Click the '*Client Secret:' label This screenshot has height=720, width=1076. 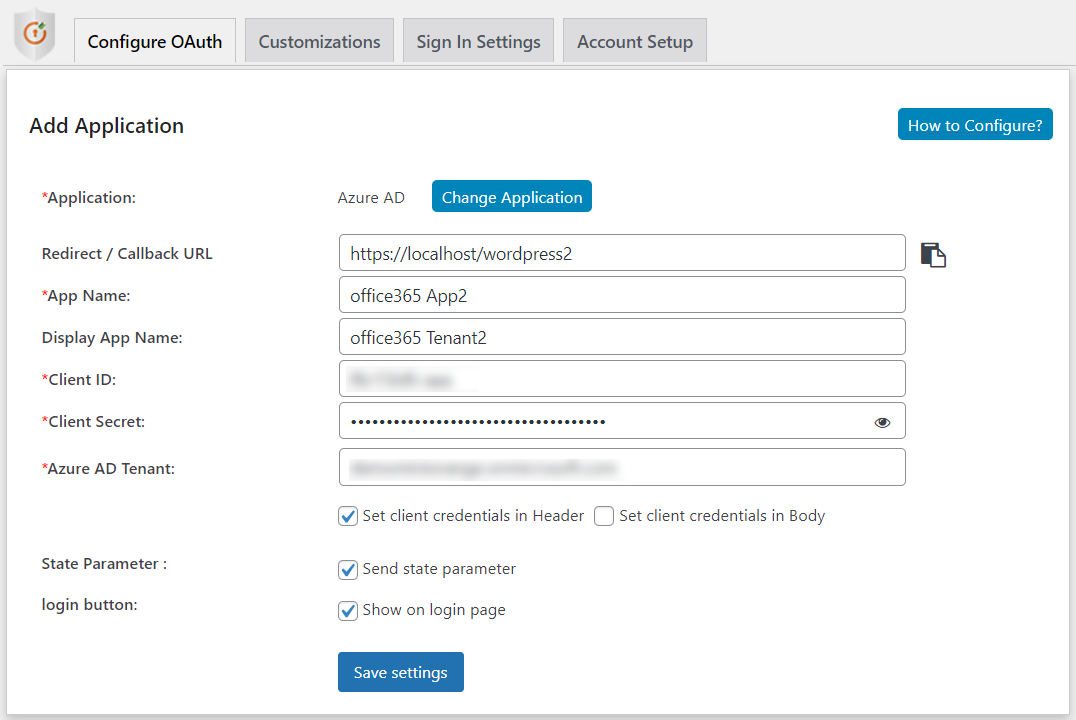pos(93,422)
